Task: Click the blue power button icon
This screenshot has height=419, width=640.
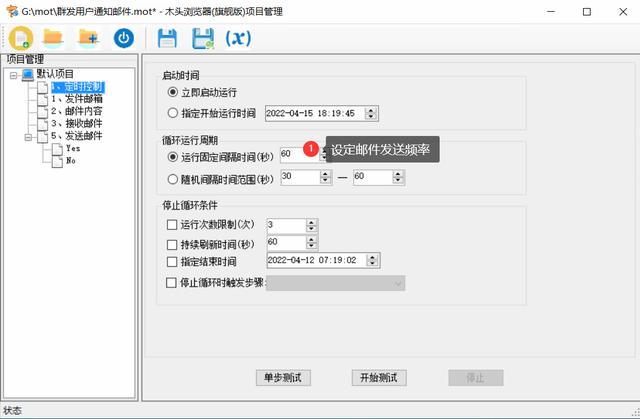Action: [124, 38]
